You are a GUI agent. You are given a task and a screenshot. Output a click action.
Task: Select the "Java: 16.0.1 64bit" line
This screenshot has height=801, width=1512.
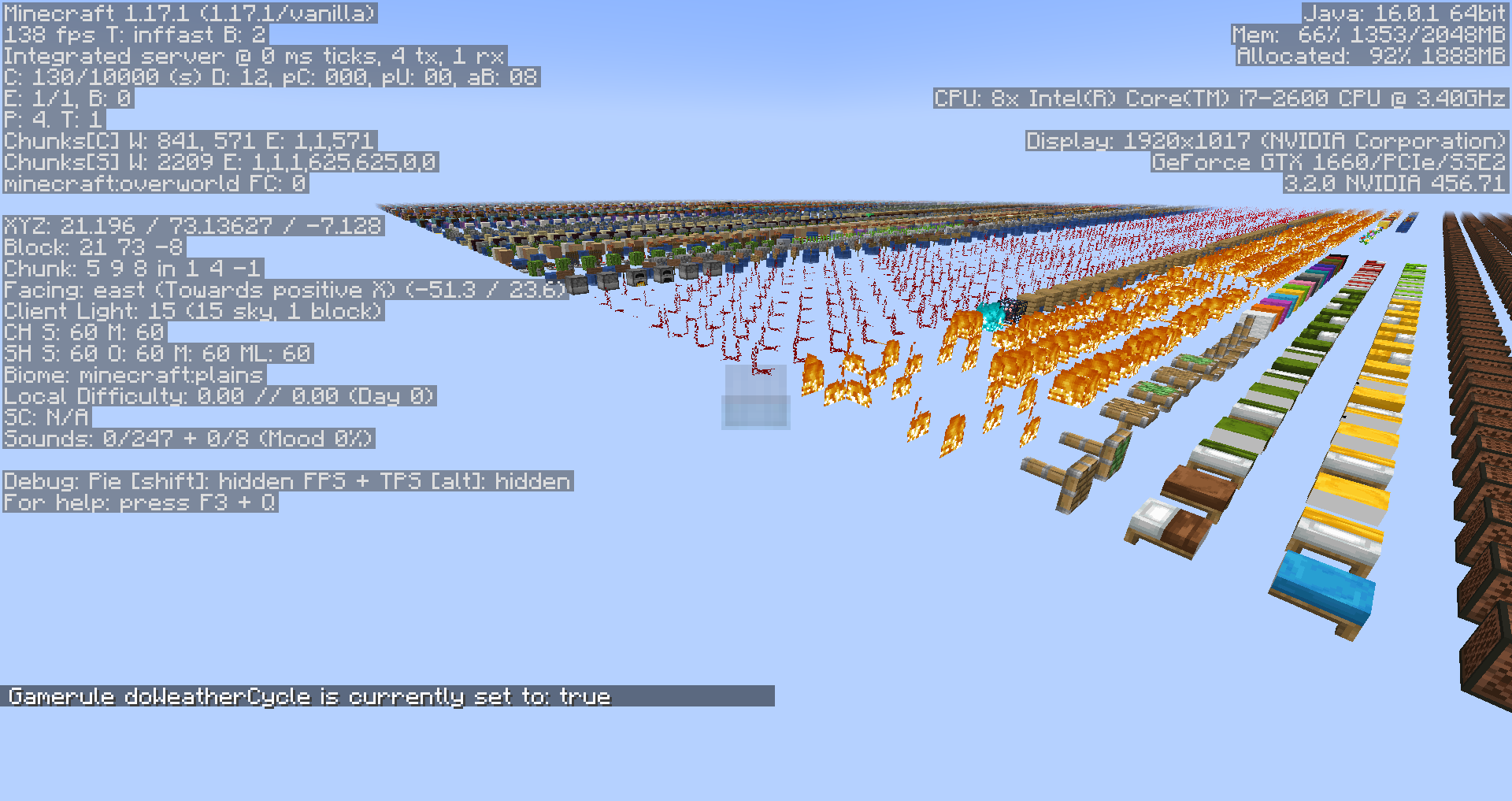(1406, 13)
